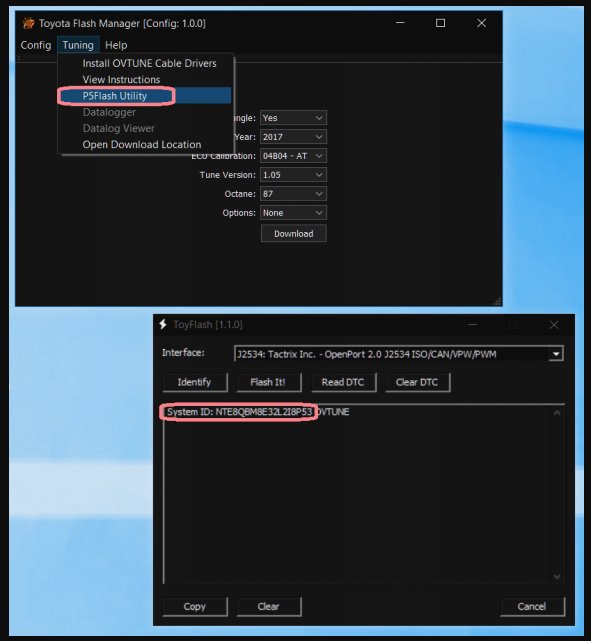Click the Flash It! button
591x641 pixels.
[268, 382]
